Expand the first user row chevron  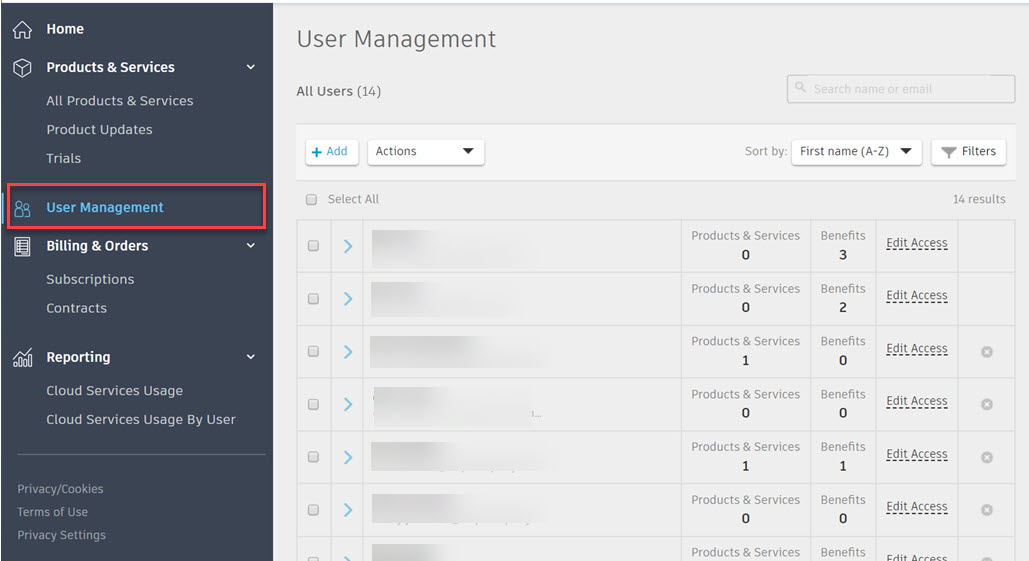coord(348,246)
